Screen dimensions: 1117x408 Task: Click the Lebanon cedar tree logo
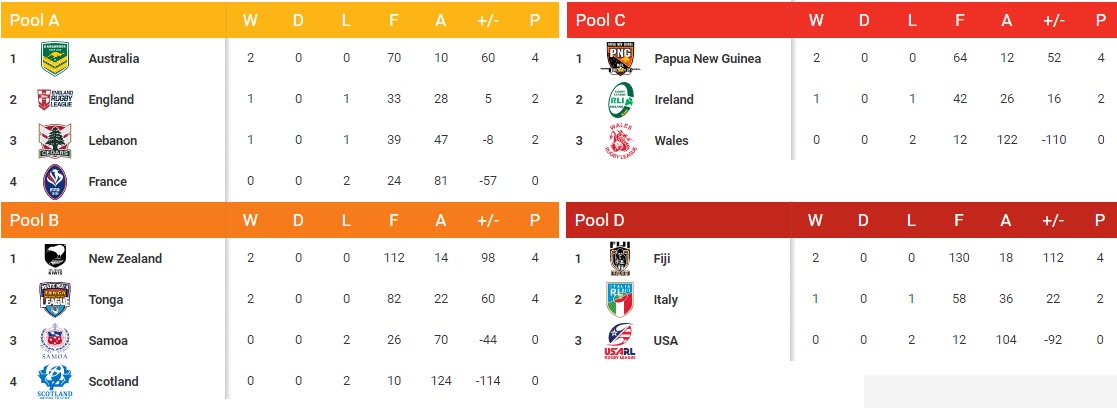(x=54, y=140)
